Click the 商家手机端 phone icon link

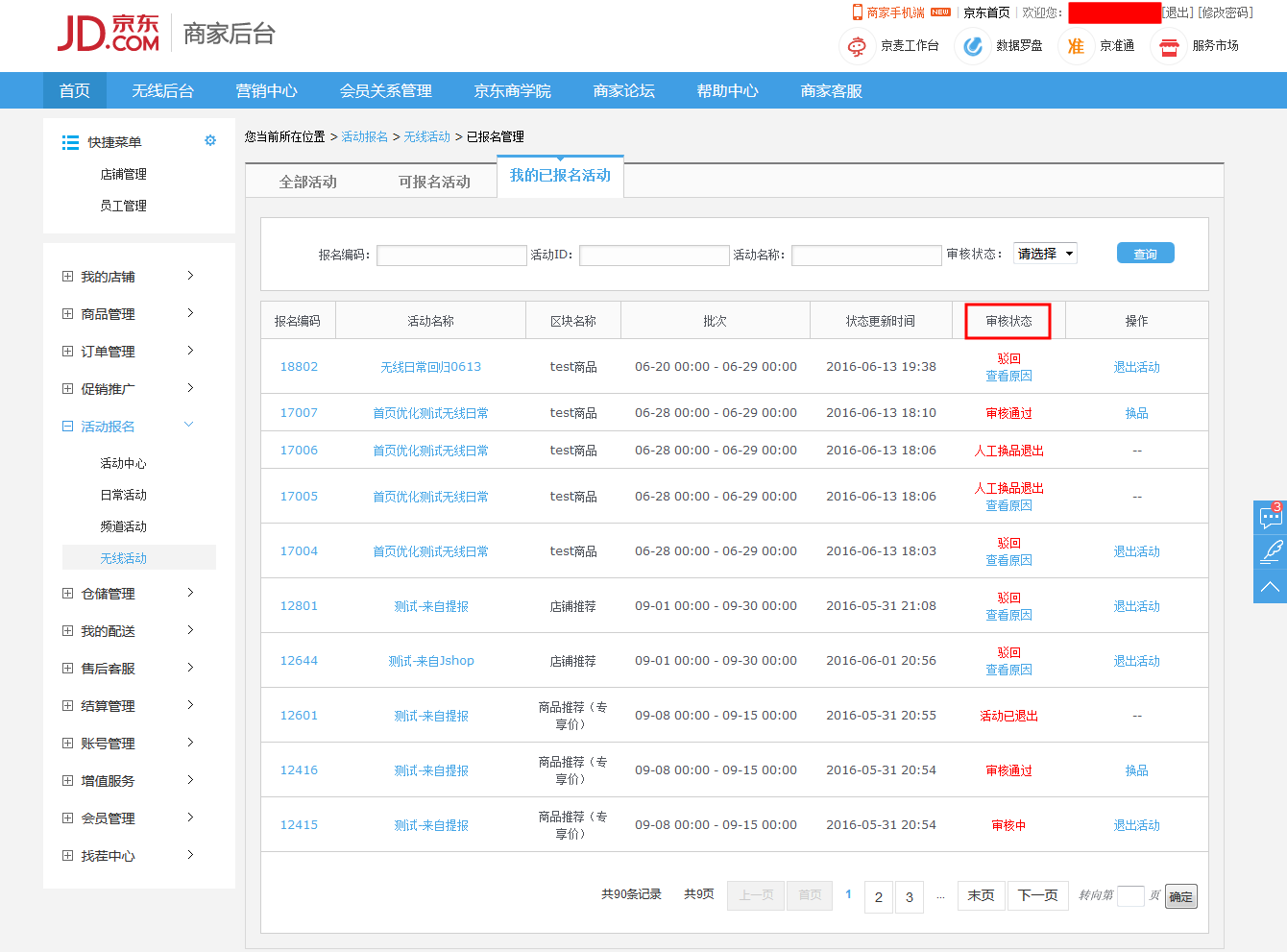858,12
